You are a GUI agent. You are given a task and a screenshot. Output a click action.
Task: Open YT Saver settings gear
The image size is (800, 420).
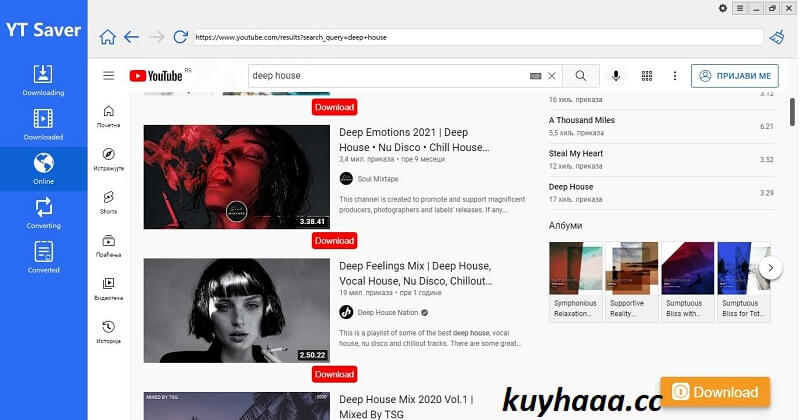click(722, 8)
